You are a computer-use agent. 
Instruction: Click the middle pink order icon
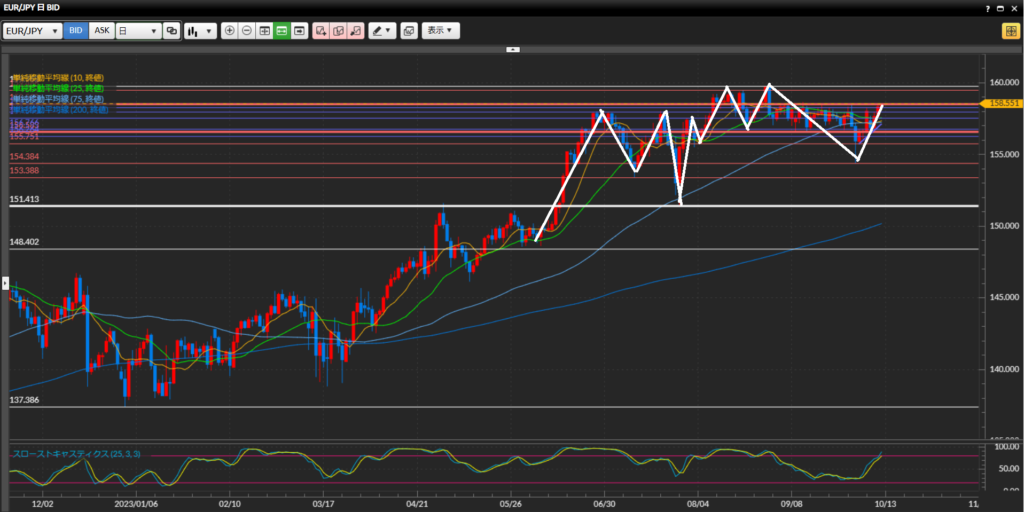click(x=338, y=31)
